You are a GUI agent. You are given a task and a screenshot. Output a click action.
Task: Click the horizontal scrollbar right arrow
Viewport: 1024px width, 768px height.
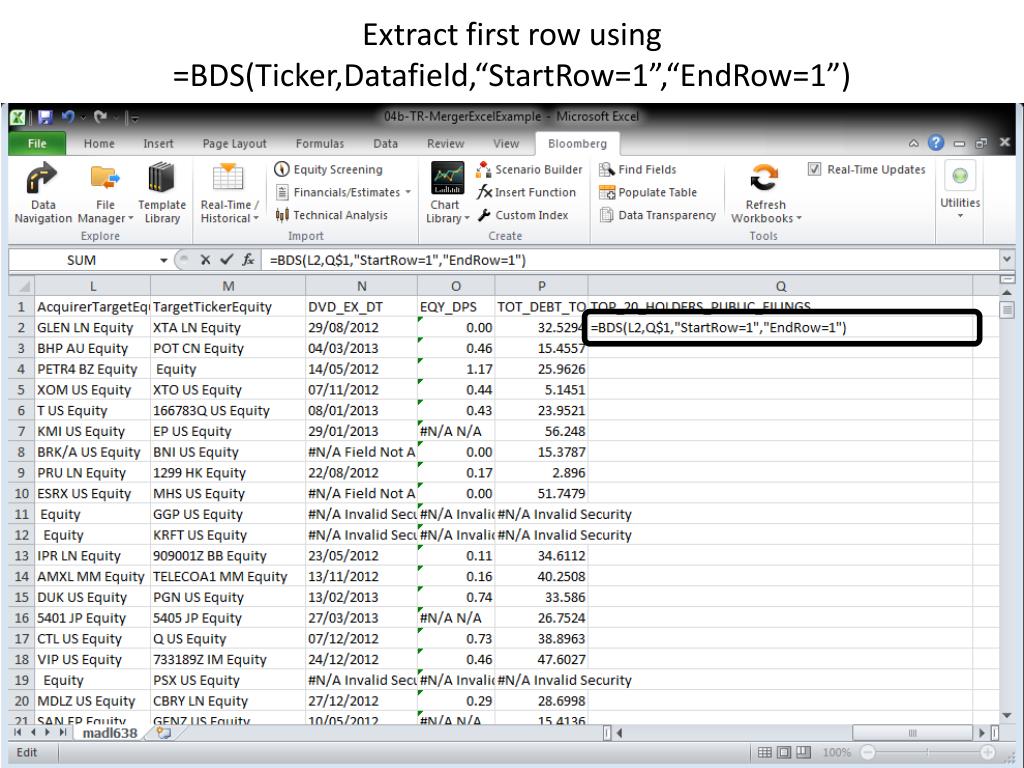(x=982, y=733)
